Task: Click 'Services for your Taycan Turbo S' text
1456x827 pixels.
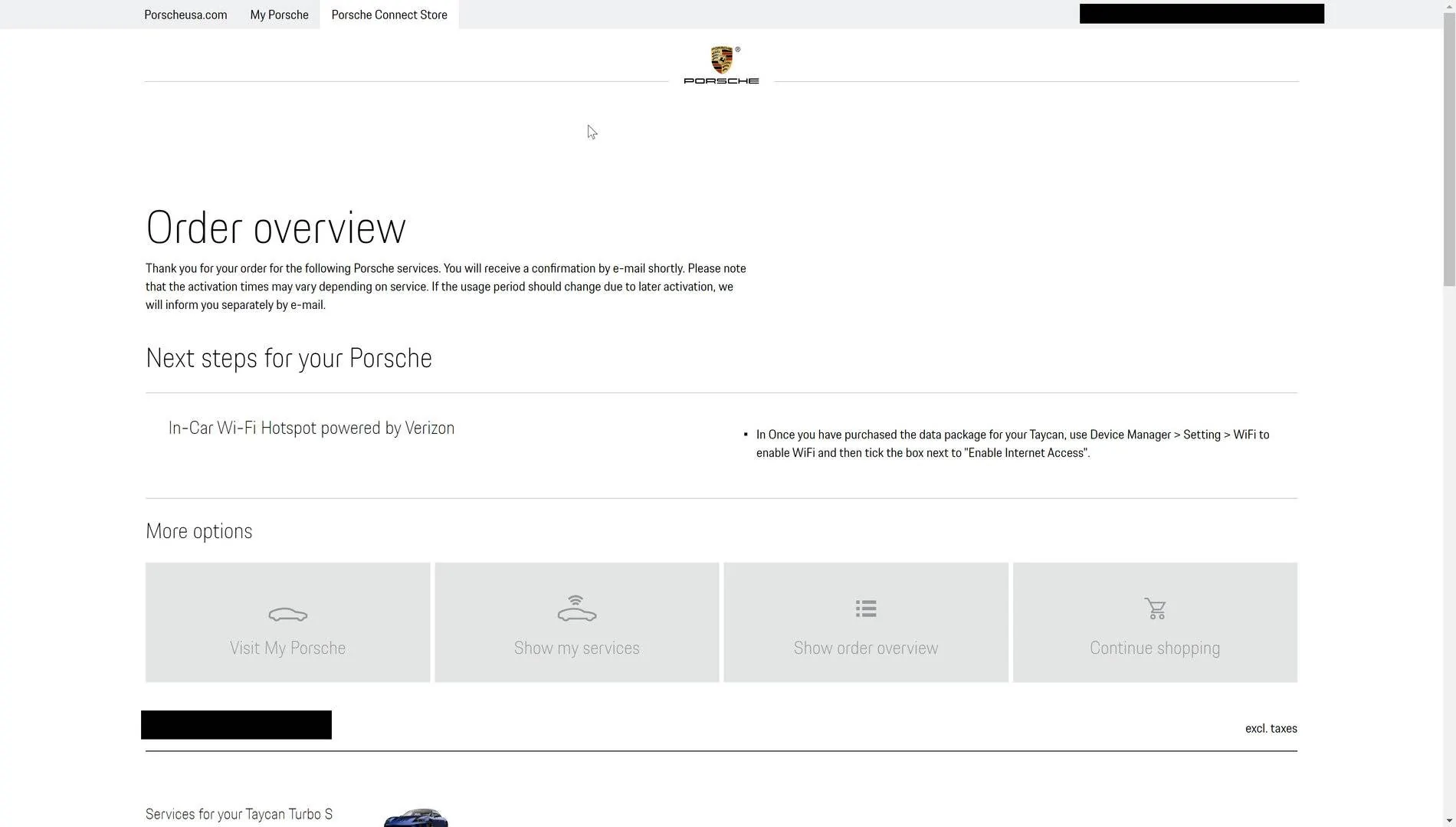Action: [239, 814]
